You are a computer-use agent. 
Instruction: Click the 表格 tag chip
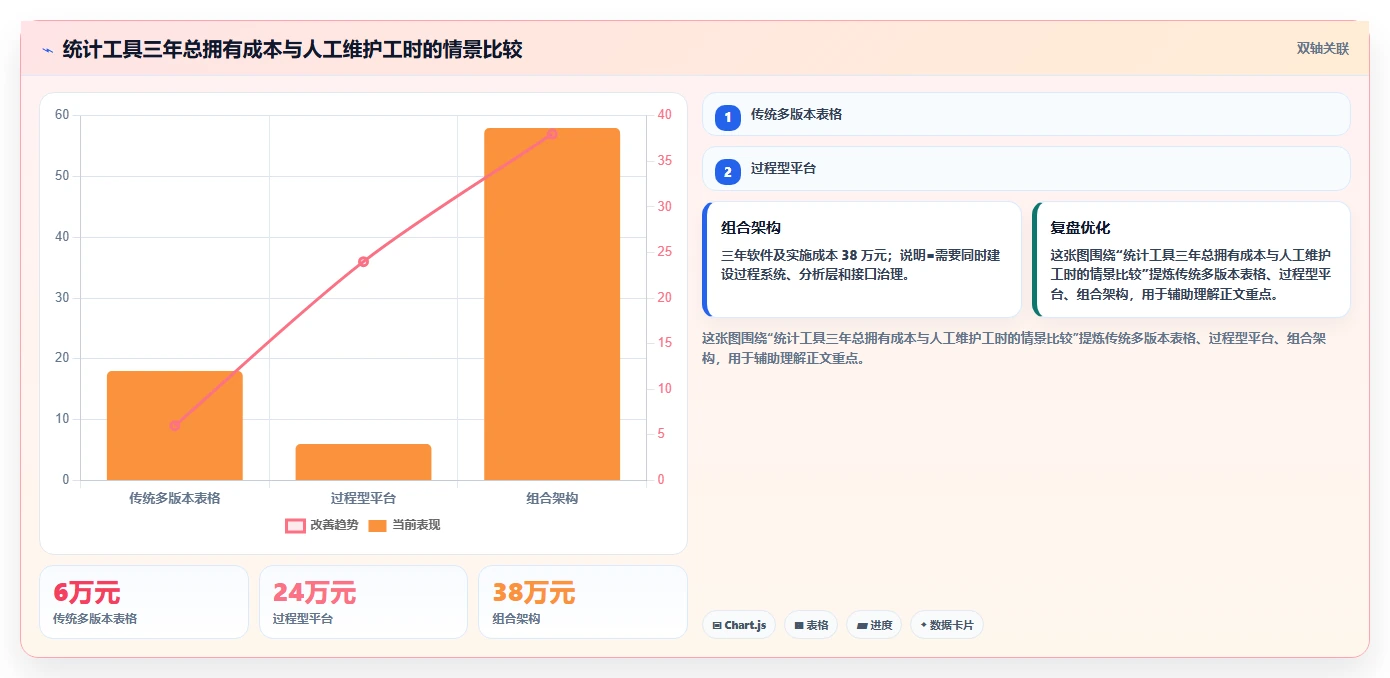pyautogui.click(x=811, y=625)
